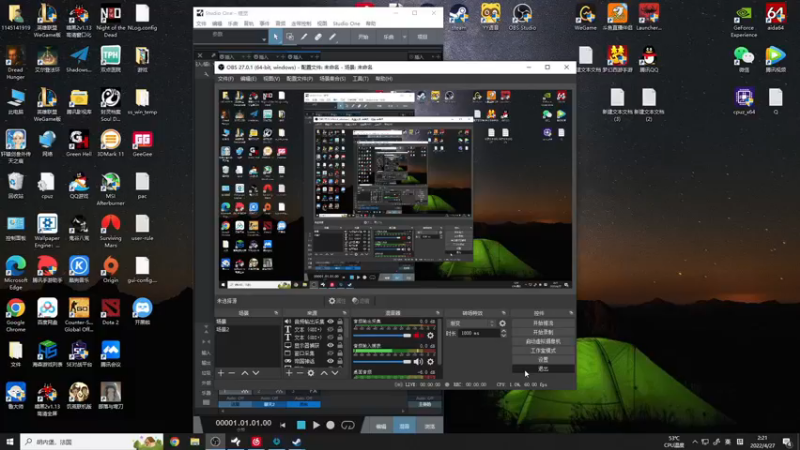Click the blue stop button in Studio One

coord(301,424)
